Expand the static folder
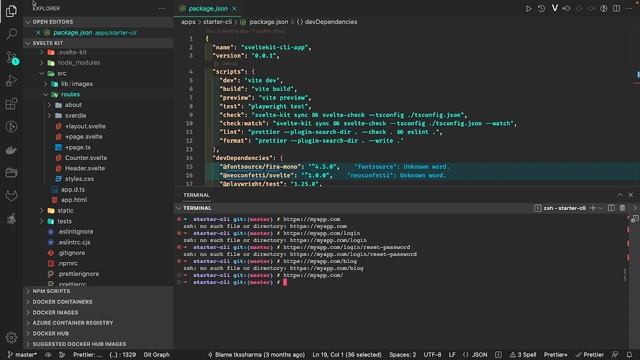This screenshot has height=360, width=640. pyautogui.click(x=98, y=211)
